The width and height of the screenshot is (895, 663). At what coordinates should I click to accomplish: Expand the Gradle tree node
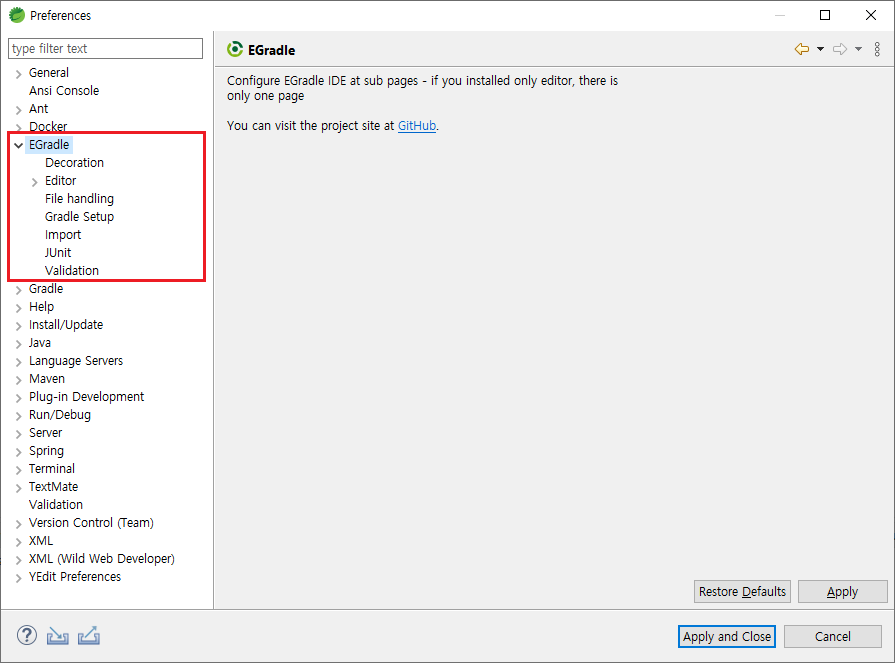pyautogui.click(x=18, y=289)
